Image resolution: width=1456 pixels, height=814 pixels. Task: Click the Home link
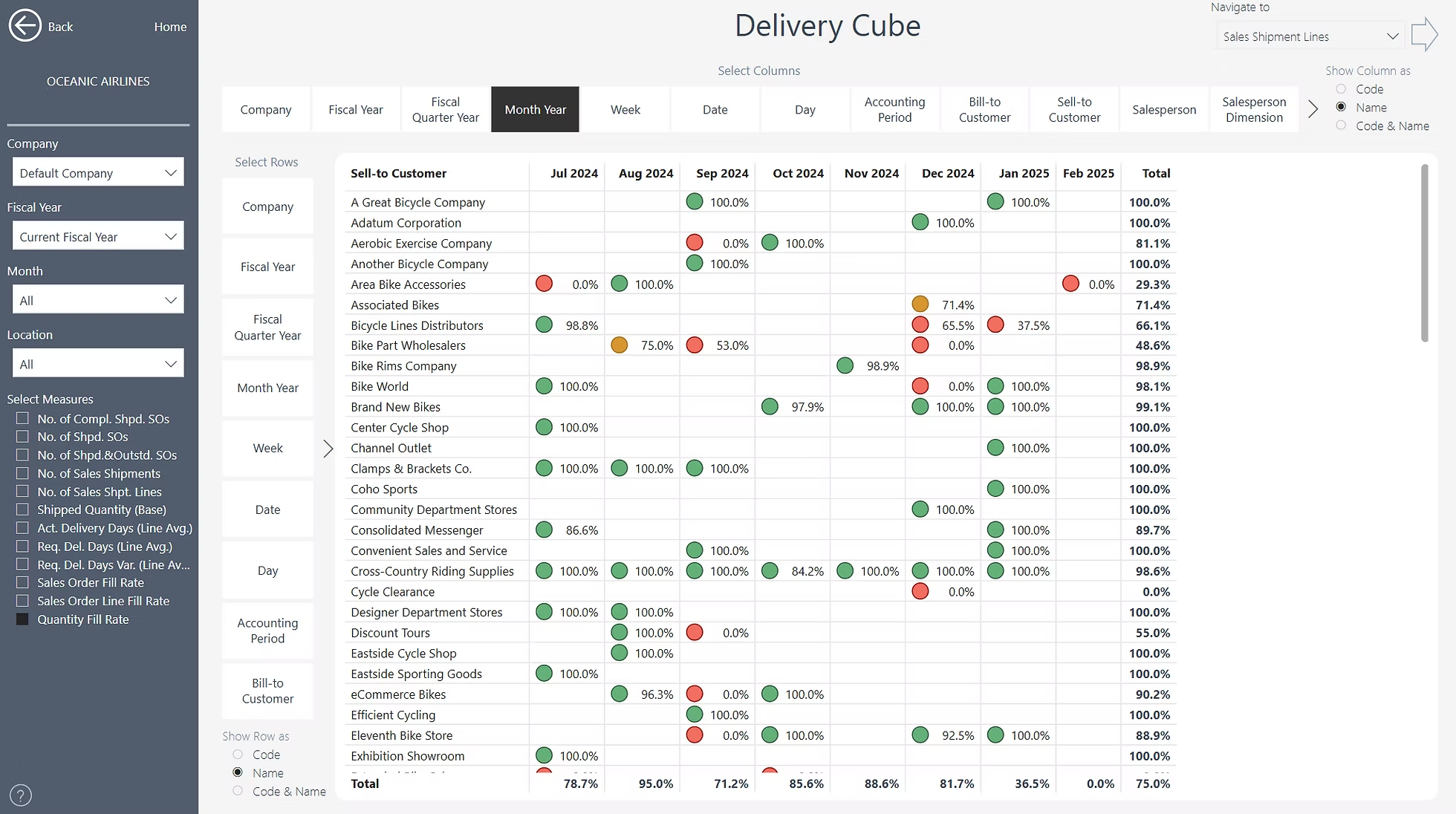click(x=169, y=26)
